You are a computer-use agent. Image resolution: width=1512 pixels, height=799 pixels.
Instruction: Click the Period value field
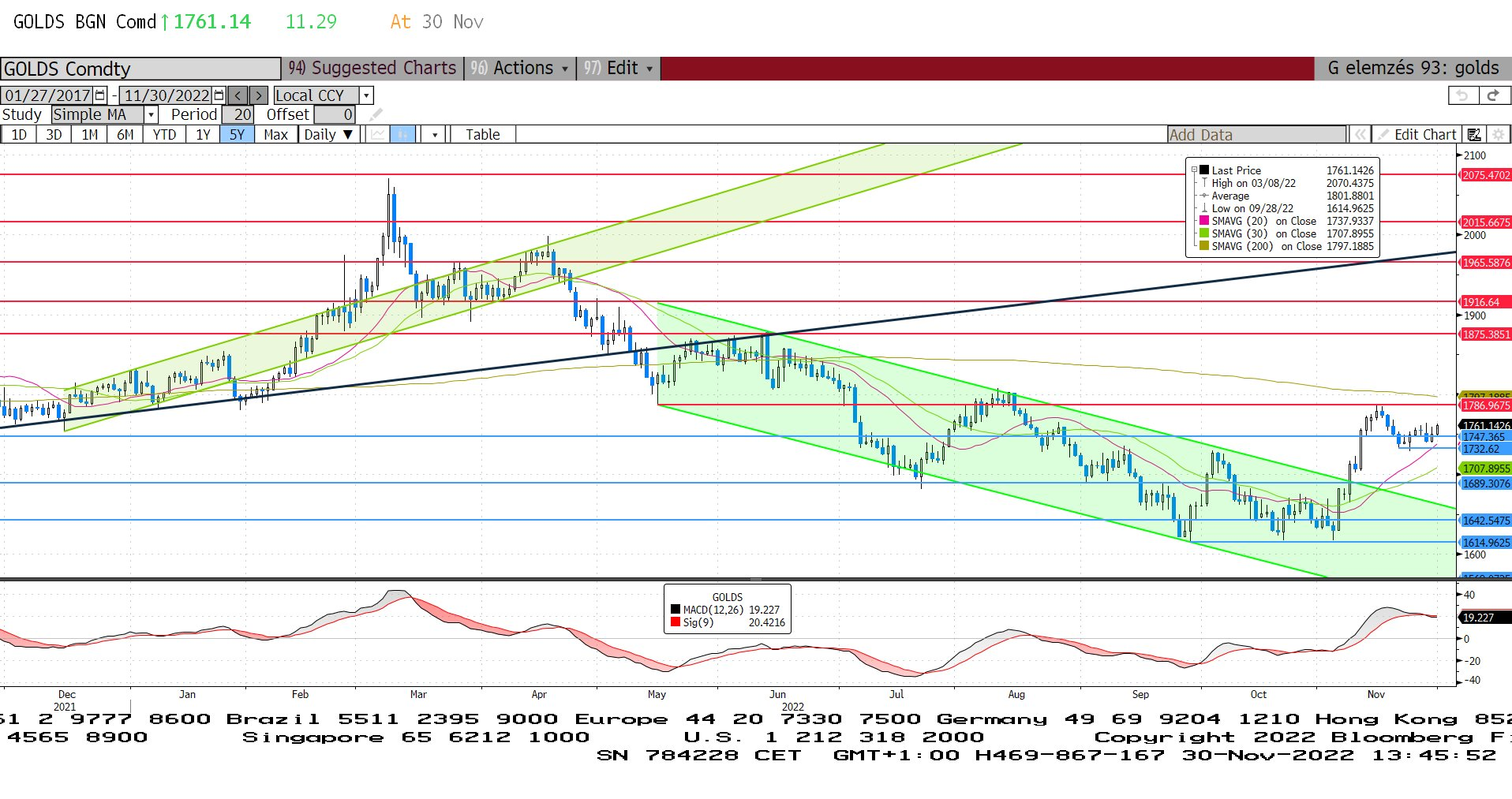(x=238, y=115)
